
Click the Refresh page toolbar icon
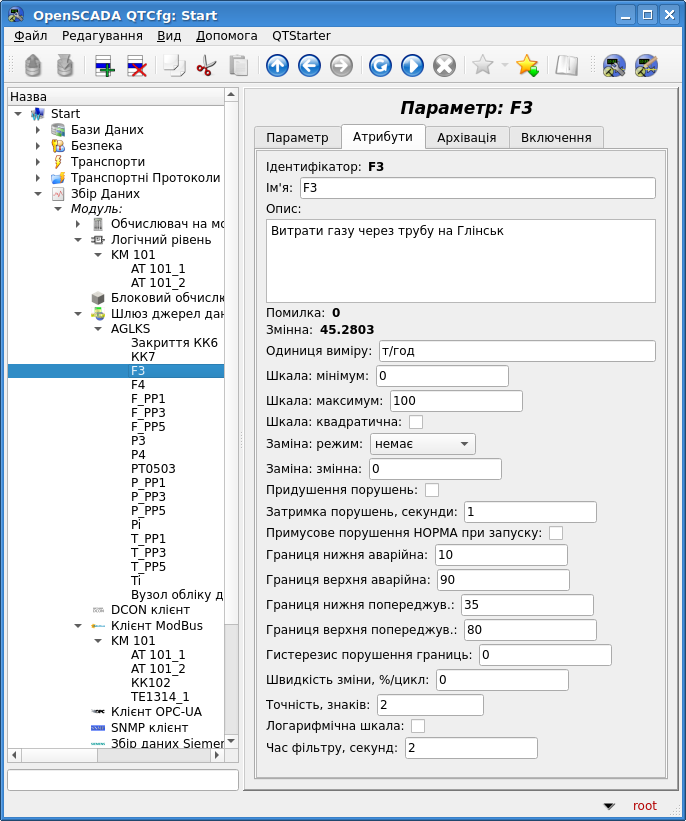point(380,66)
